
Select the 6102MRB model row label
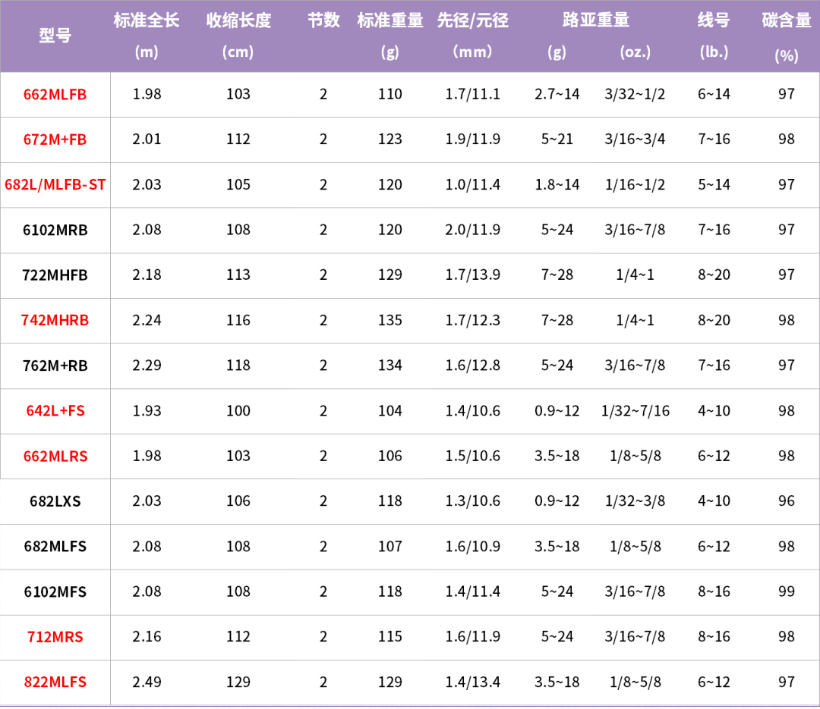point(55,230)
